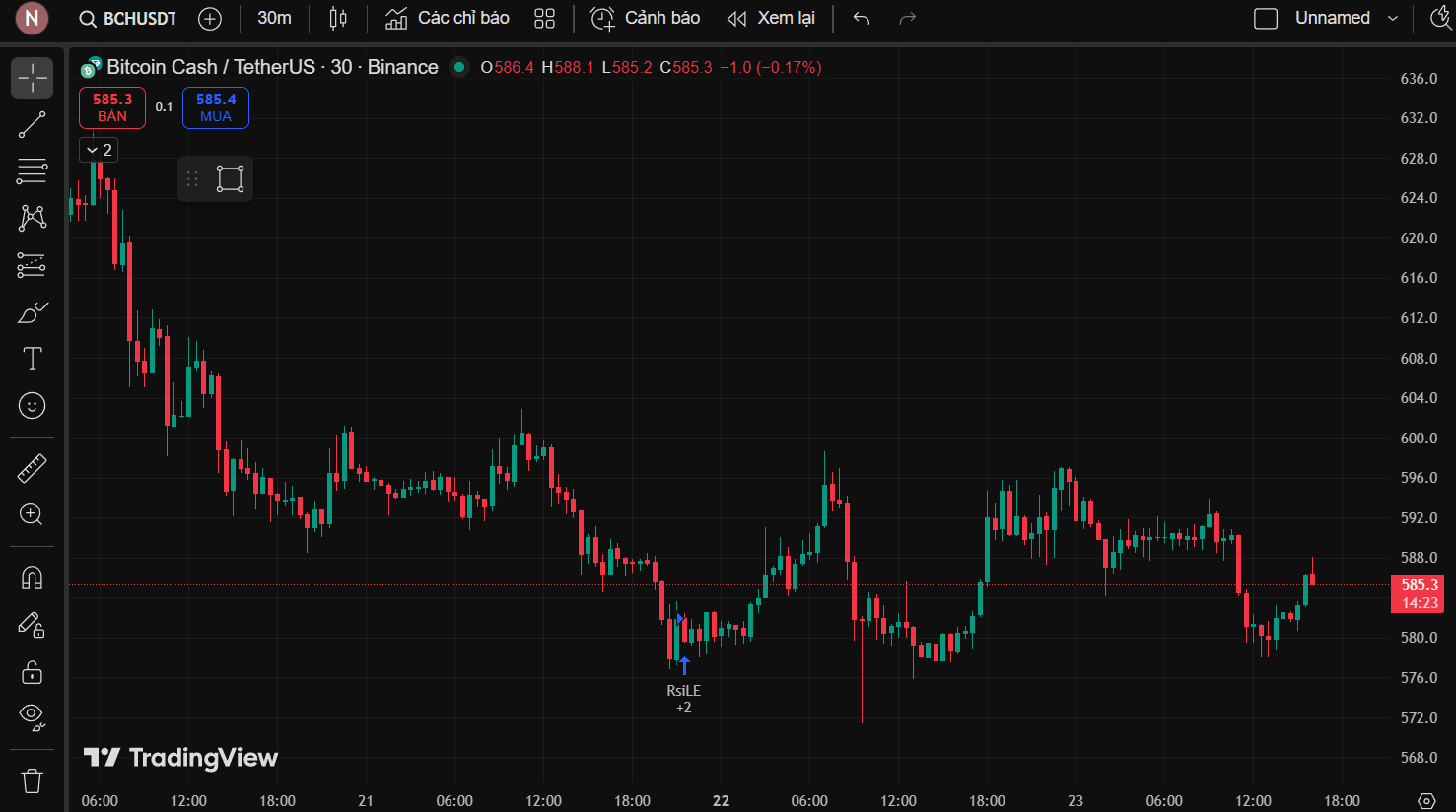Remove objects with the trash icon
Screen dimensions: 1456x812
click(x=32, y=781)
